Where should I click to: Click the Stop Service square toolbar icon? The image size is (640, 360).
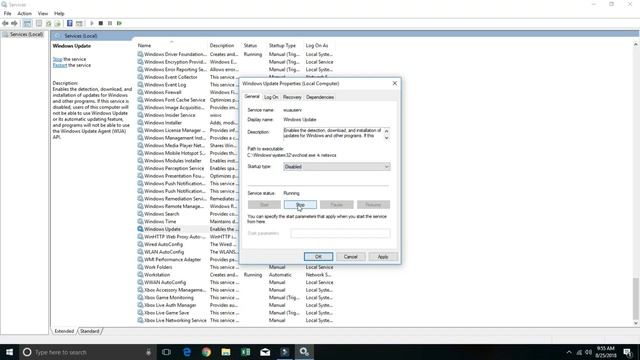point(101,23)
